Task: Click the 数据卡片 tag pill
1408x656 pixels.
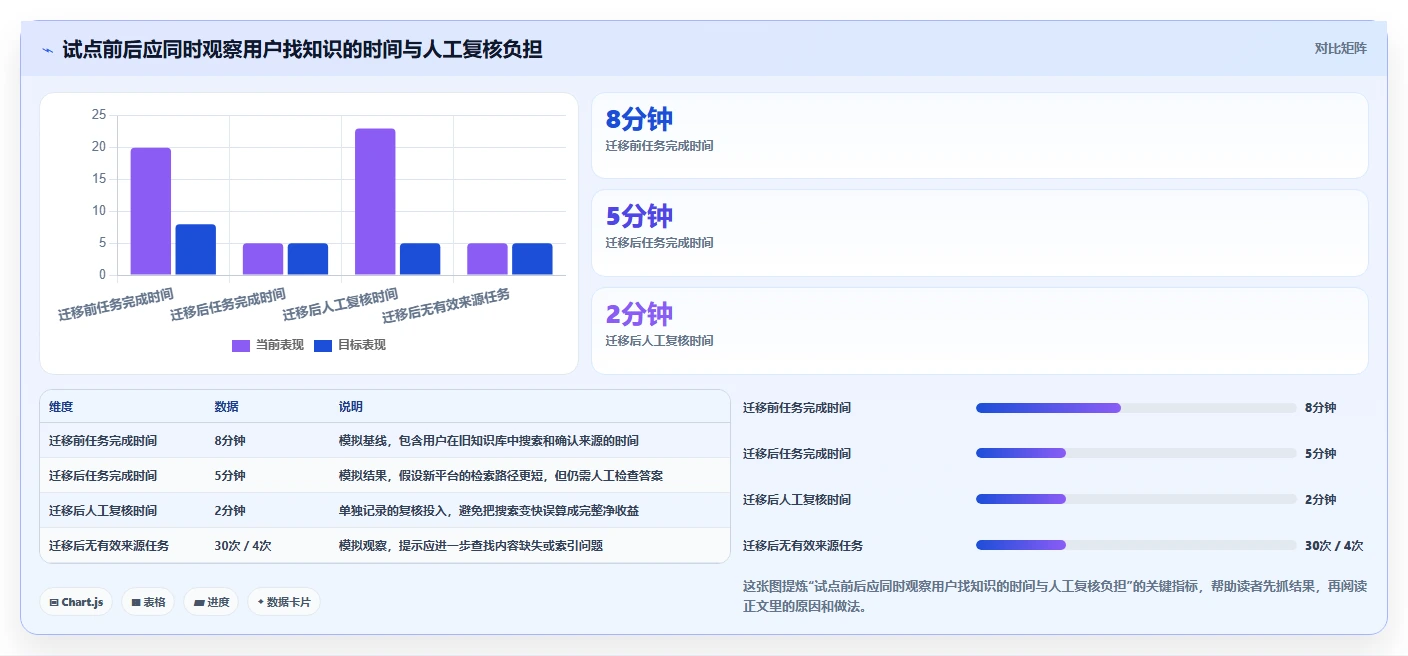Action: coord(284,602)
